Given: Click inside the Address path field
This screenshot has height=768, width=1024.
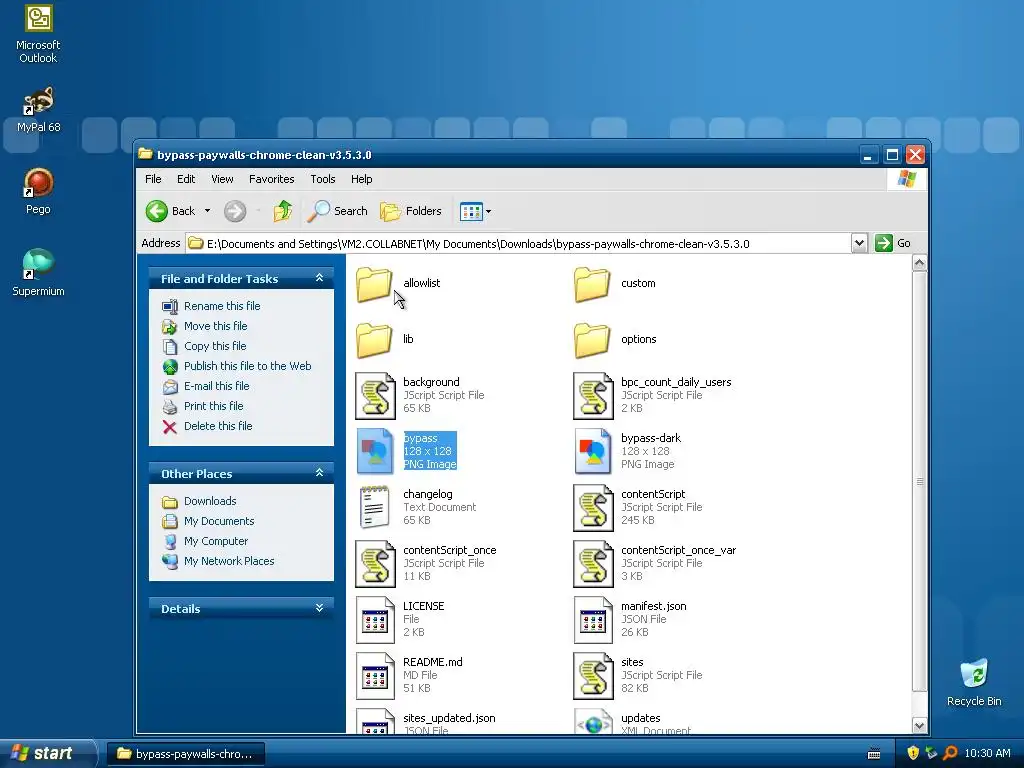Looking at the screenshot, I should (x=519, y=244).
